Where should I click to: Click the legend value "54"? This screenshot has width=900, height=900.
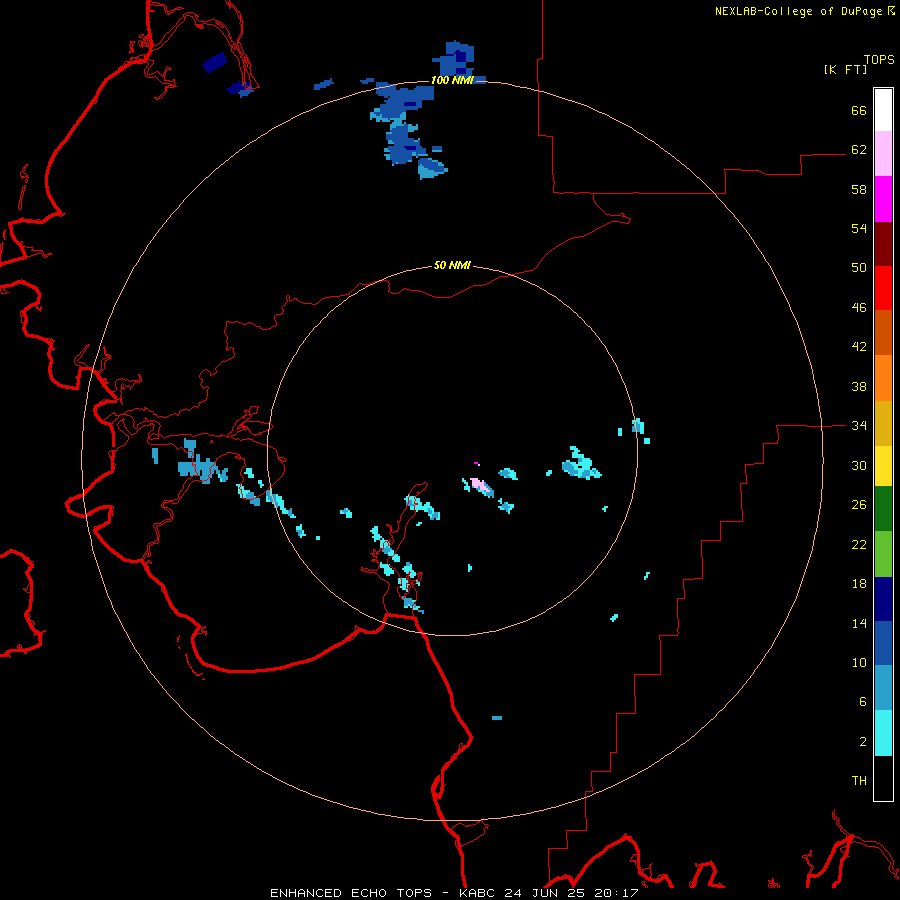click(859, 228)
